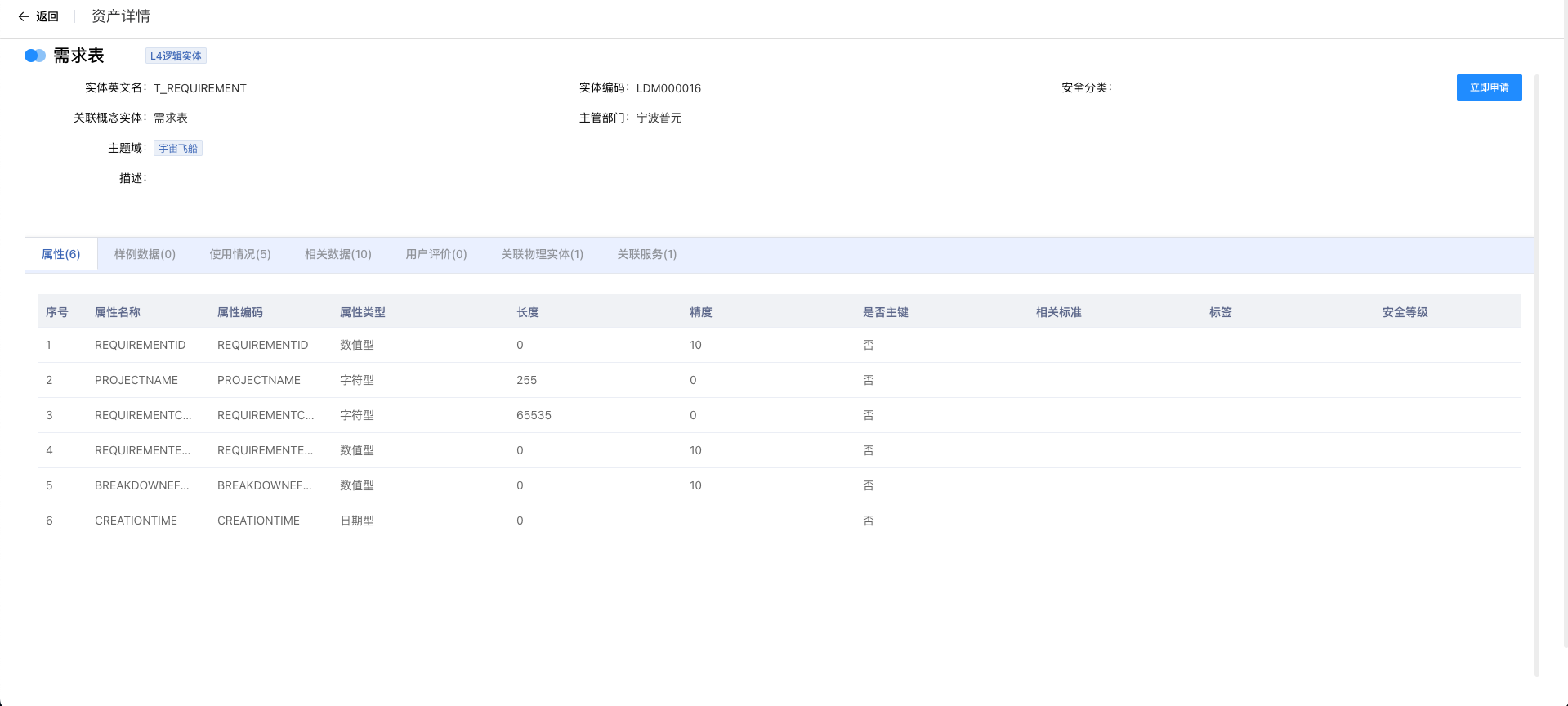The image size is (1568, 706).
Task: Click the 属性名称 column header
Action: [x=118, y=312]
